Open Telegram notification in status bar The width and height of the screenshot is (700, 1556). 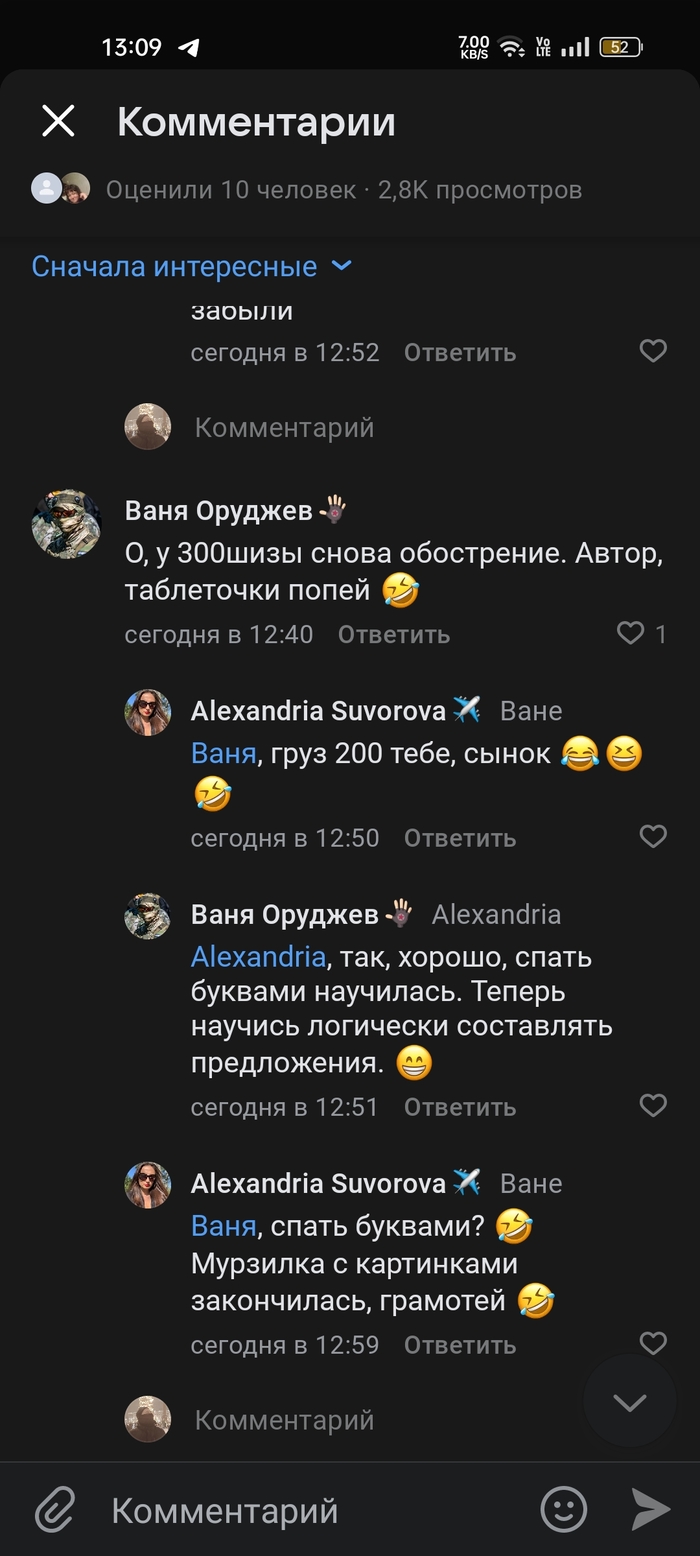click(x=188, y=47)
